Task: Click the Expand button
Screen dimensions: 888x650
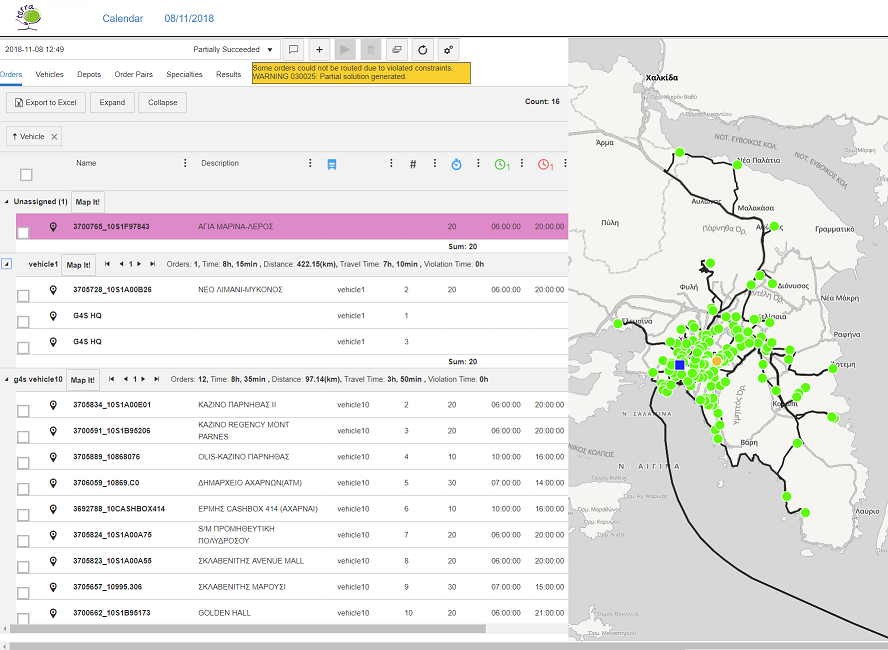Action: [112, 102]
